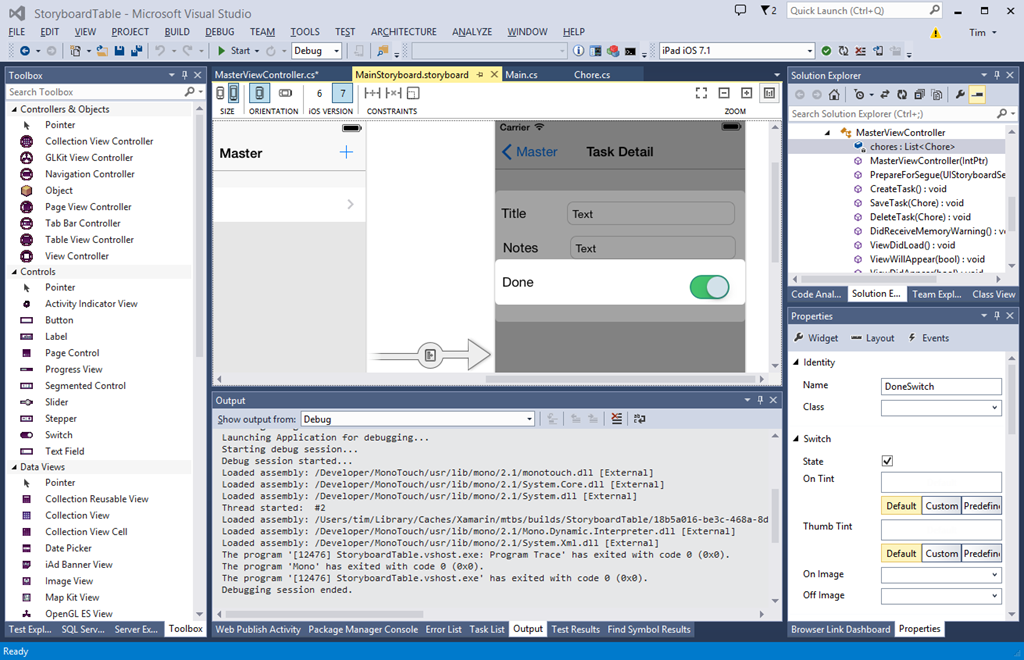1024x660 pixels.
Task: Click the Output horizontal scrollbar
Action: pos(325,614)
